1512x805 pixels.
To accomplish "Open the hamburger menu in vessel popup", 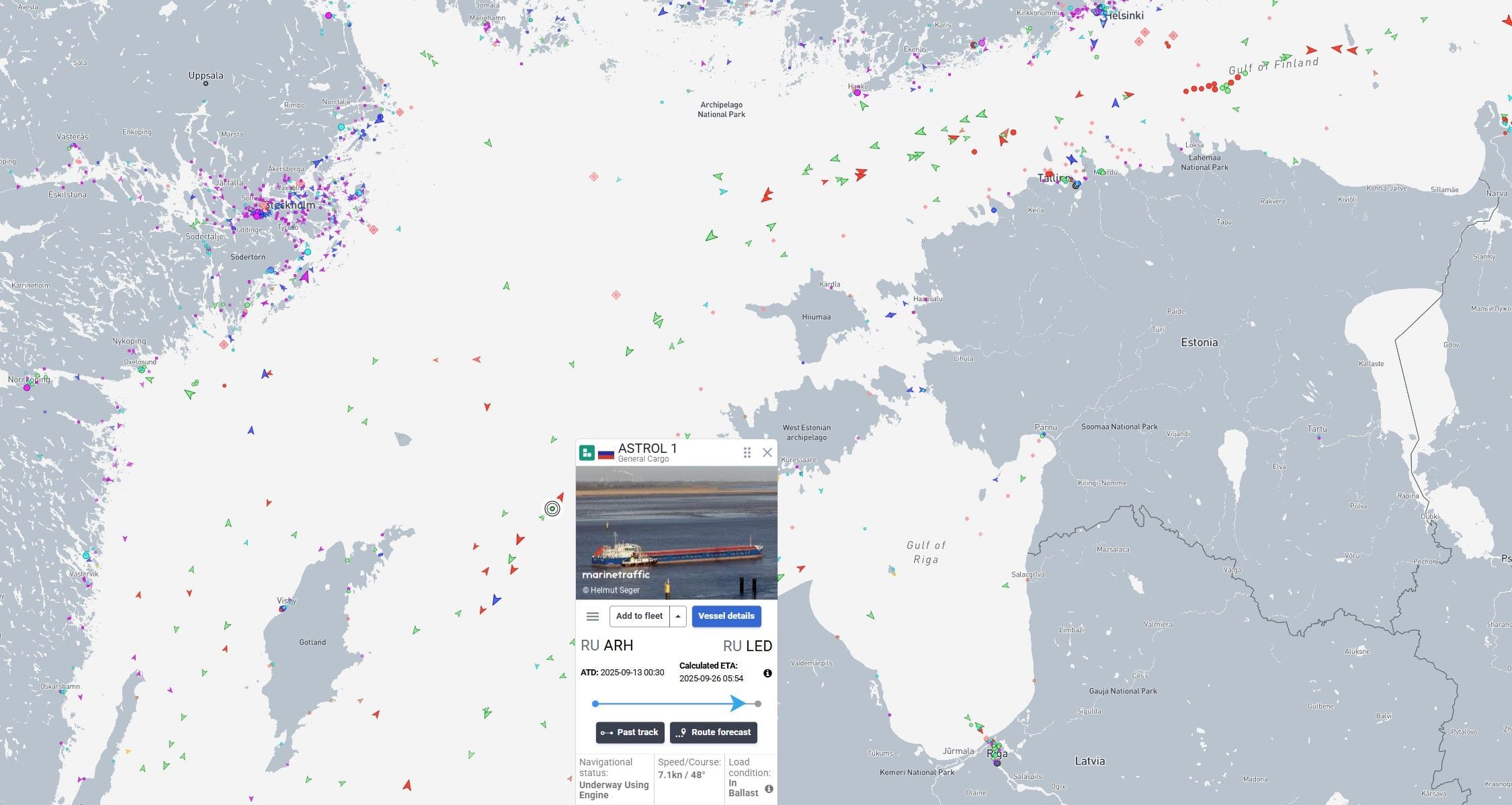I will [x=593, y=616].
